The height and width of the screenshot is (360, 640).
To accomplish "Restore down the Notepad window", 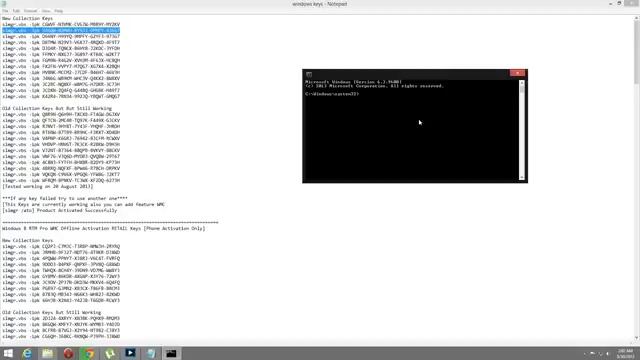I will coord(619,4).
